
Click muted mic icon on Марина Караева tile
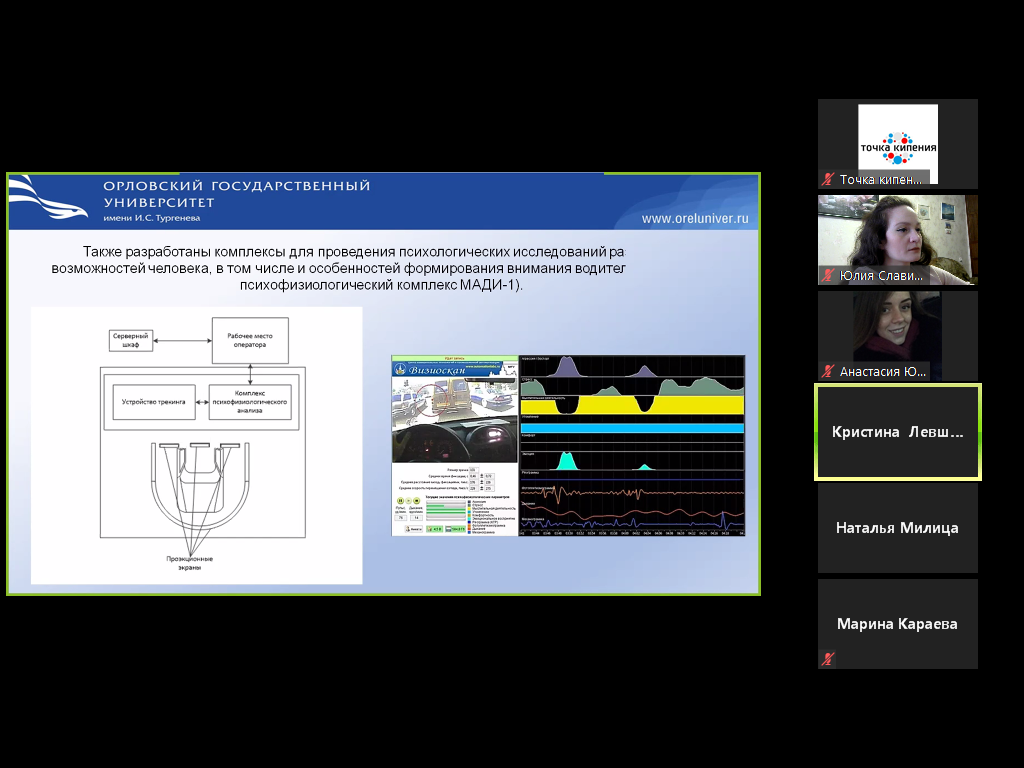click(827, 659)
